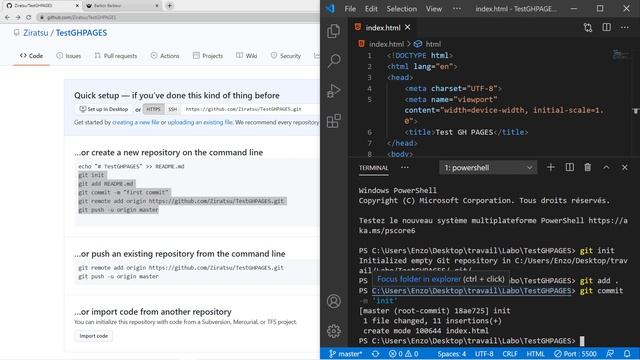Select the TERMINAL panel tab
640x360 pixels.
coord(373,168)
